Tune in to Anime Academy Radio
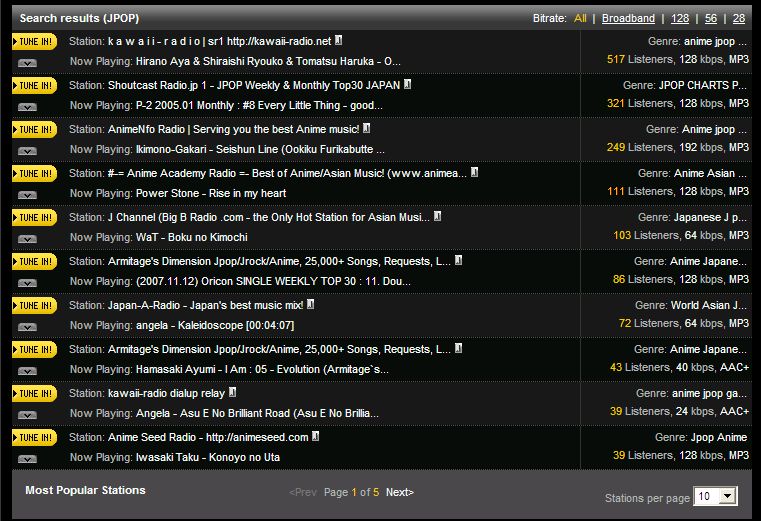Image resolution: width=761 pixels, height=521 pixels. coord(34,173)
